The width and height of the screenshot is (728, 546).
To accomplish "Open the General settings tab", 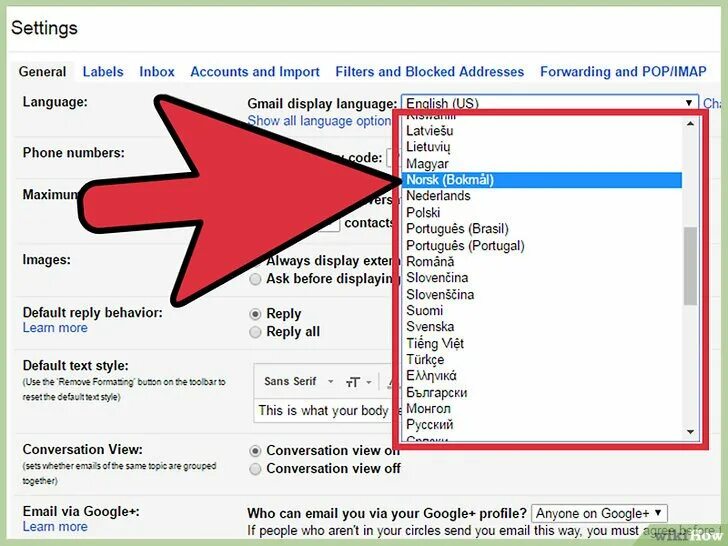I will click(42, 72).
